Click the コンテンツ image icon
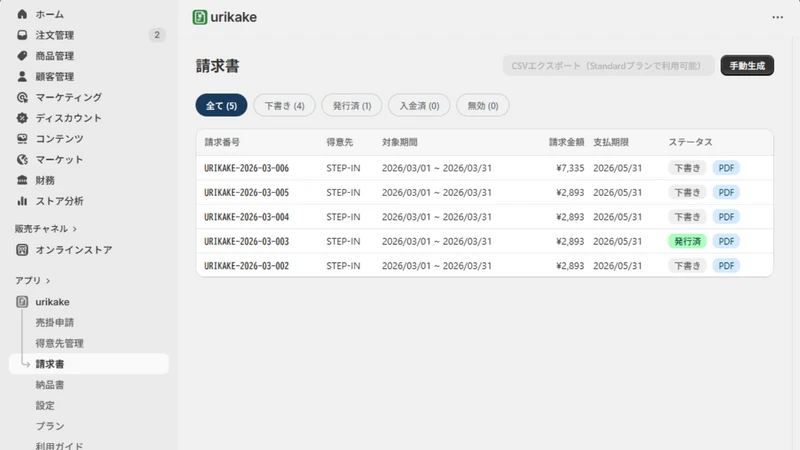The width and height of the screenshot is (800, 450). (22, 139)
